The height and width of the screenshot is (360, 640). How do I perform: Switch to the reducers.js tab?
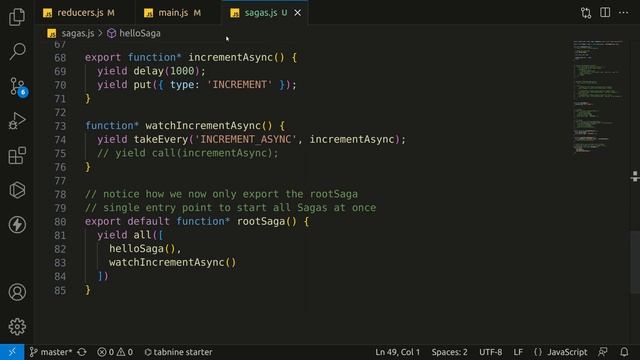(84, 13)
